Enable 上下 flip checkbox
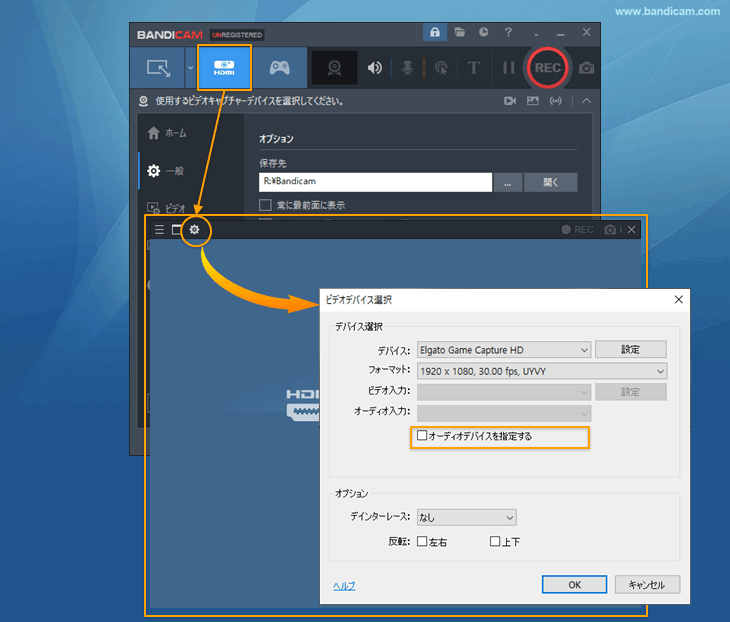 click(495, 541)
